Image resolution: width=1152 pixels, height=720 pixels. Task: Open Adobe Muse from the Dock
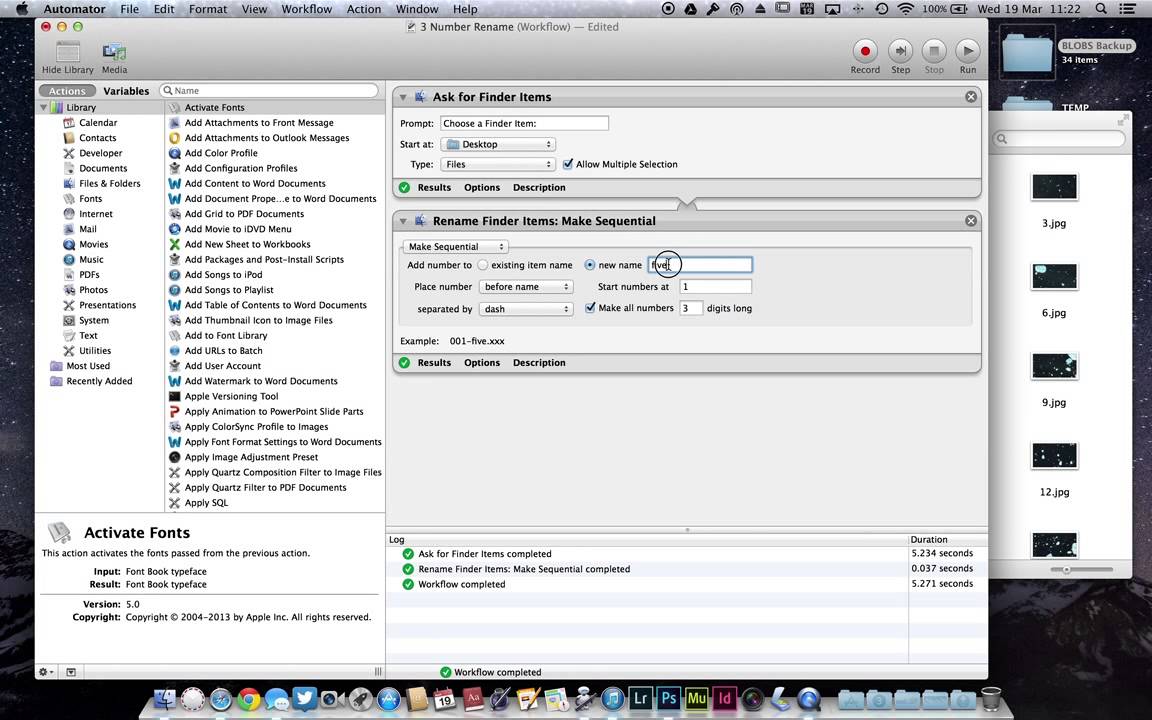click(x=696, y=698)
